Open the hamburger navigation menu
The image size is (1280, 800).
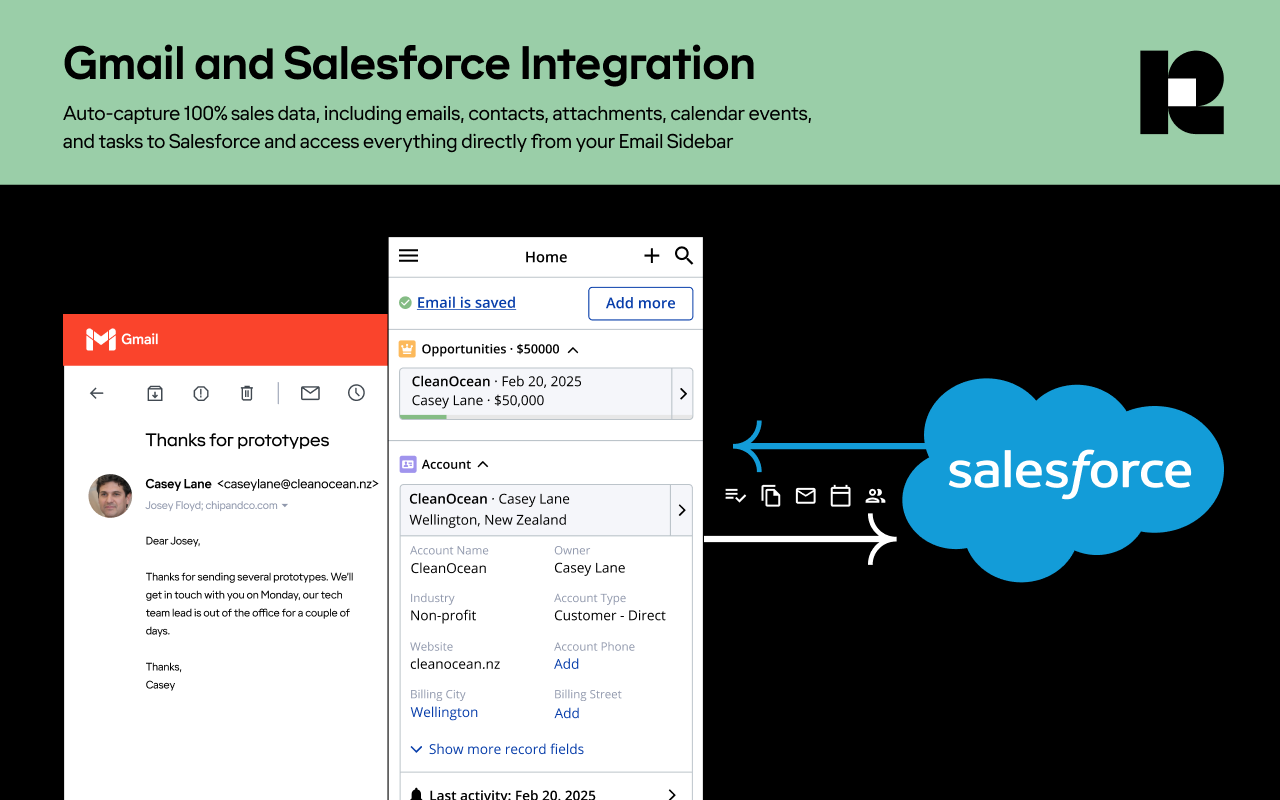(x=408, y=255)
